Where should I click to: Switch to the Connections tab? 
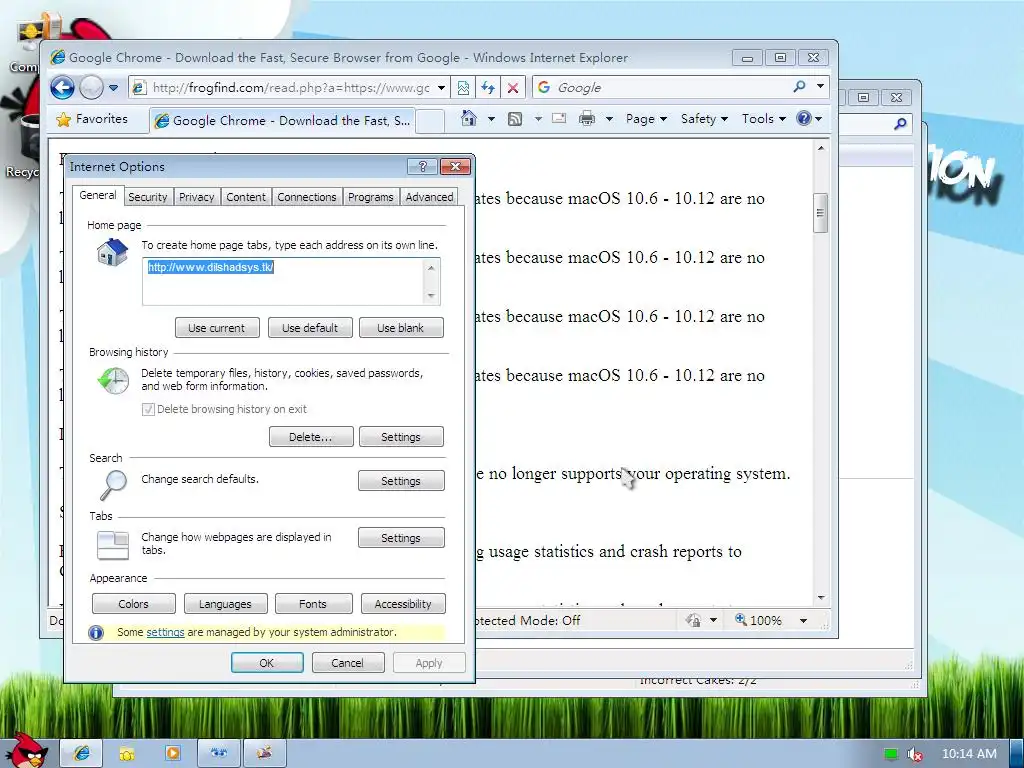pyautogui.click(x=307, y=197)
